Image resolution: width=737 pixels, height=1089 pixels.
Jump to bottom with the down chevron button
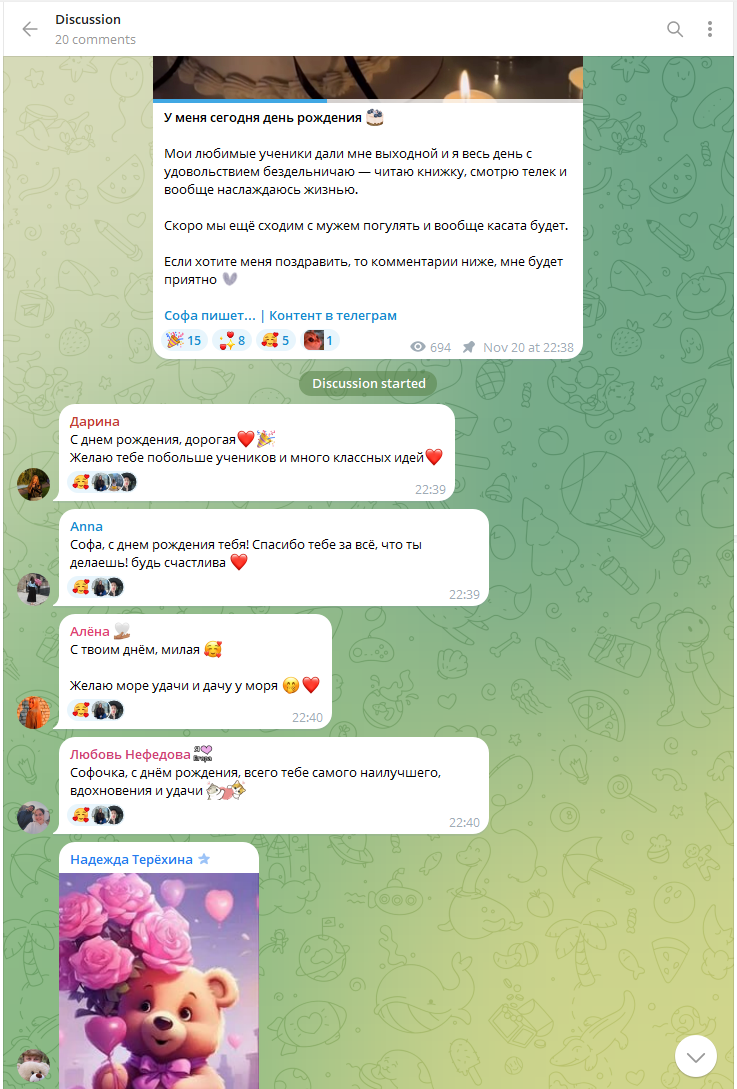[x=695, y=1056]
